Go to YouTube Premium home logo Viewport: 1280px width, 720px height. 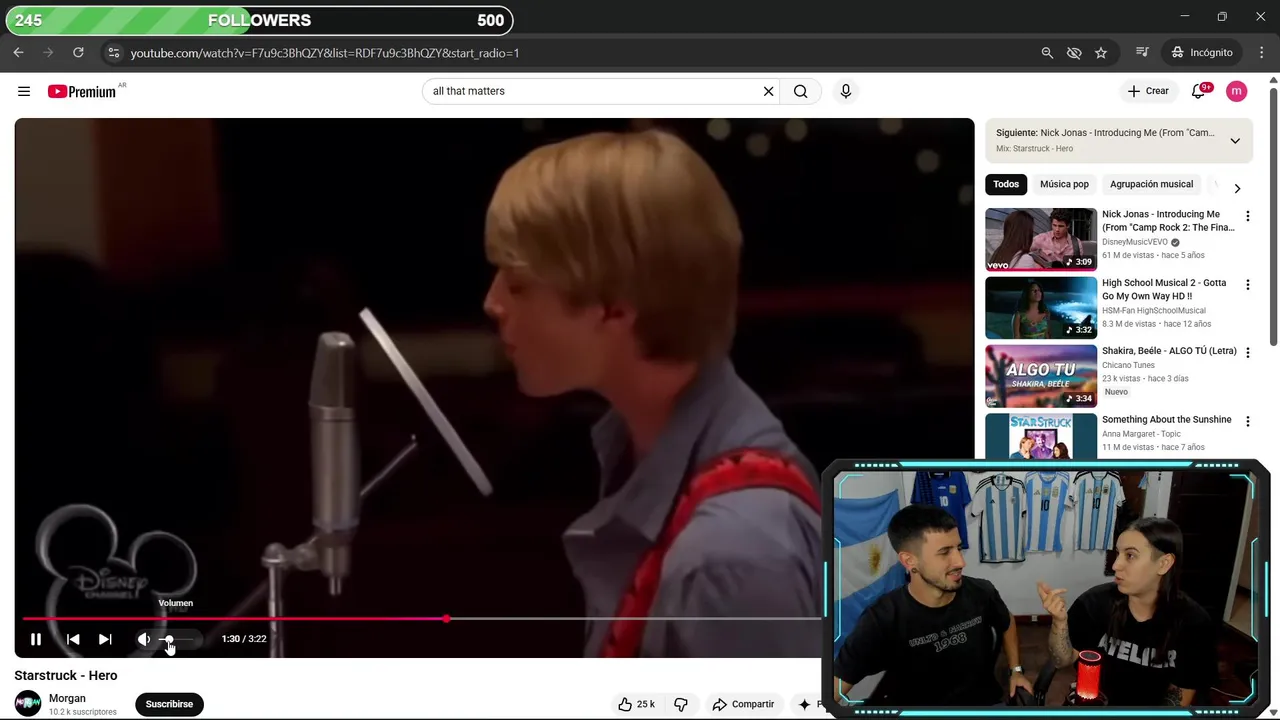tap(83, 91)
